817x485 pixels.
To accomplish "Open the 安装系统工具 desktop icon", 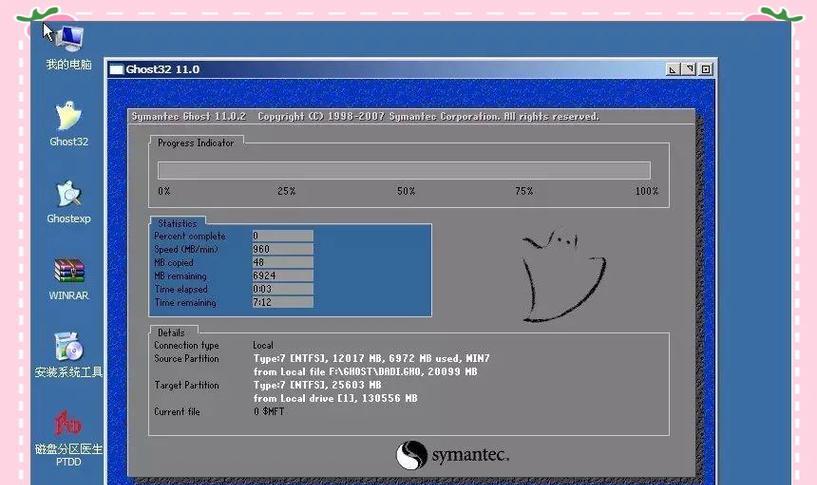I will click(68, 354).
